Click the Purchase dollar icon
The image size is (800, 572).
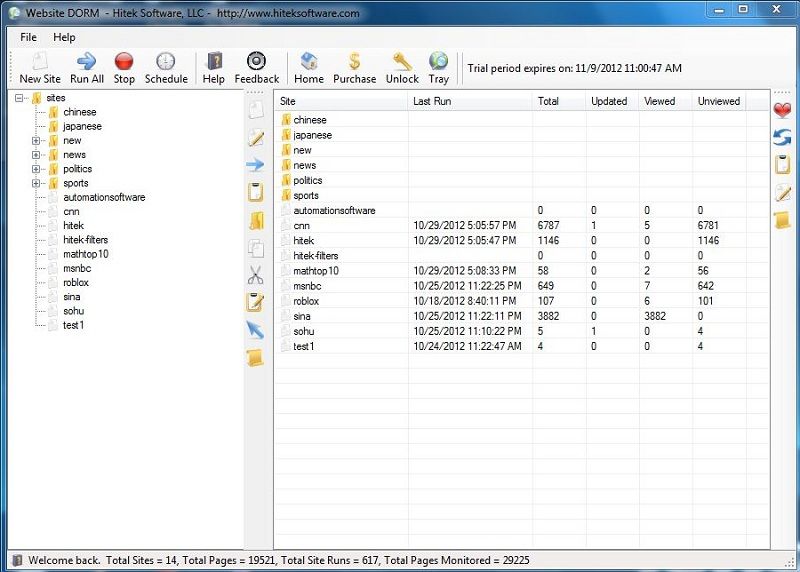[354, 68]
